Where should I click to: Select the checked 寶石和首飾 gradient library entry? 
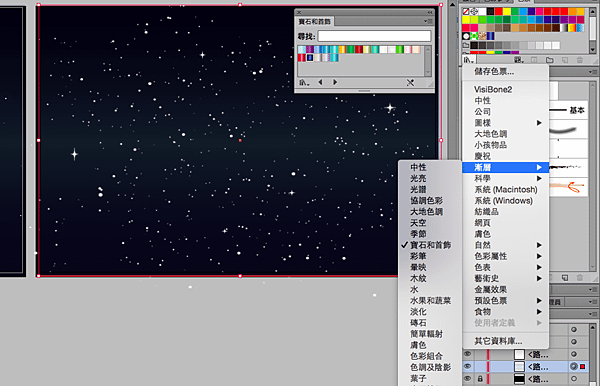[x=430, y=245]
